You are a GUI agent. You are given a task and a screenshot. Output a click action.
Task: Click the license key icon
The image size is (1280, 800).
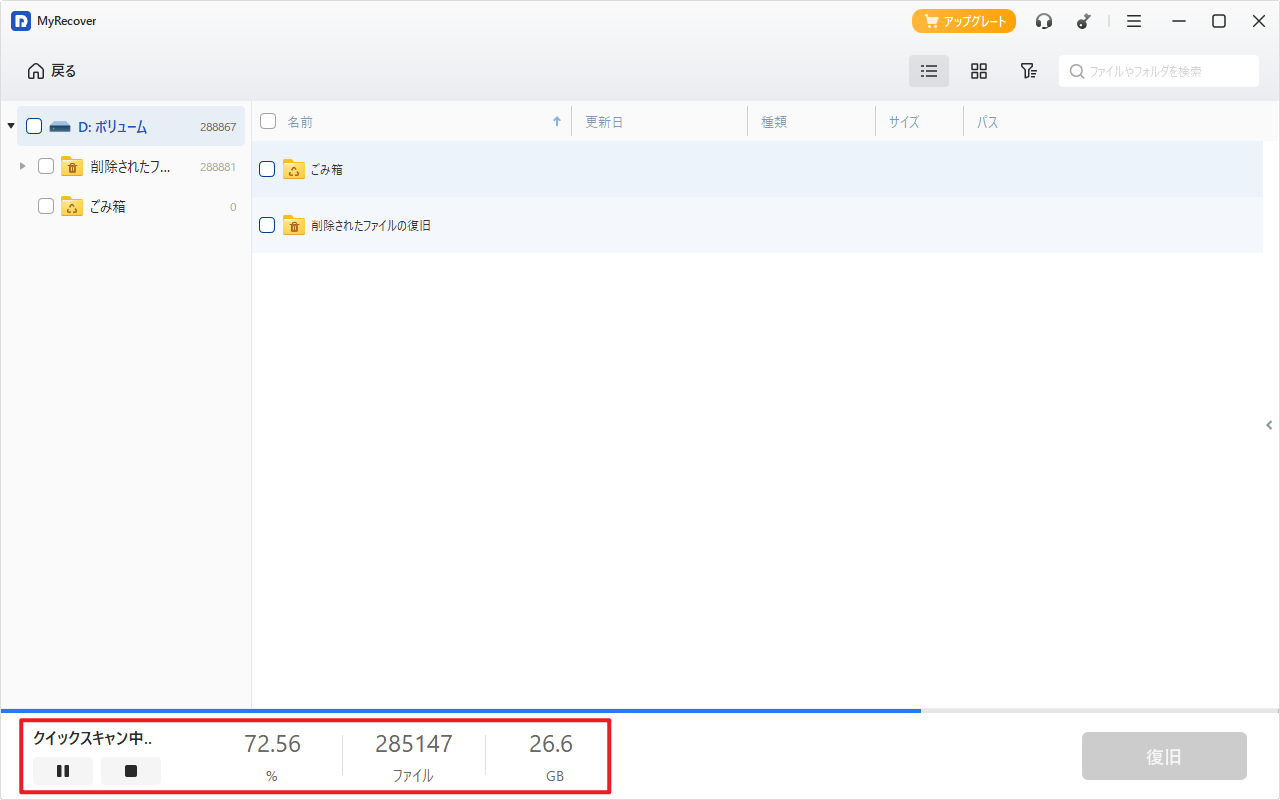coord(1083,21)
